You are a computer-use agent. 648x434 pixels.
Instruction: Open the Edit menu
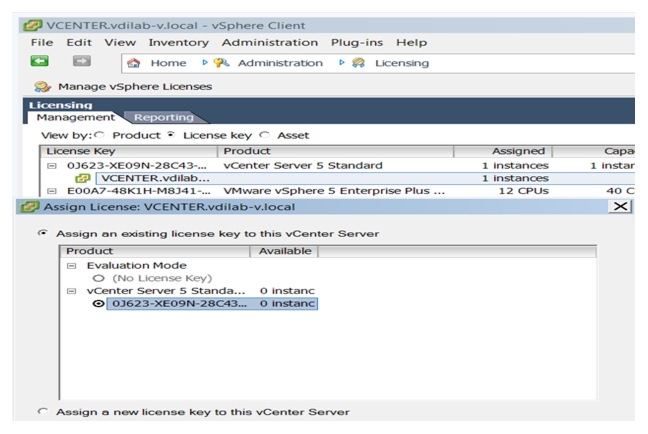pos(79,43)
